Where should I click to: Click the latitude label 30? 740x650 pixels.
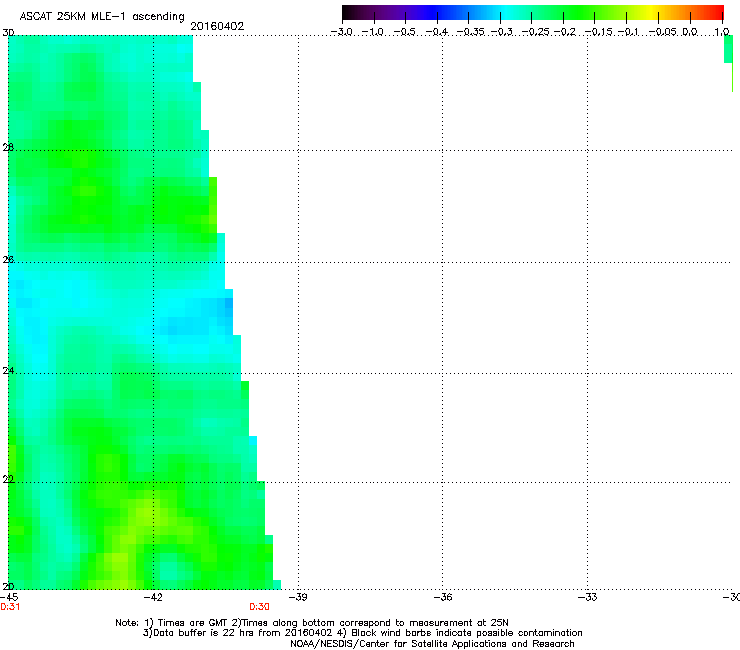[x=8, y=33]
